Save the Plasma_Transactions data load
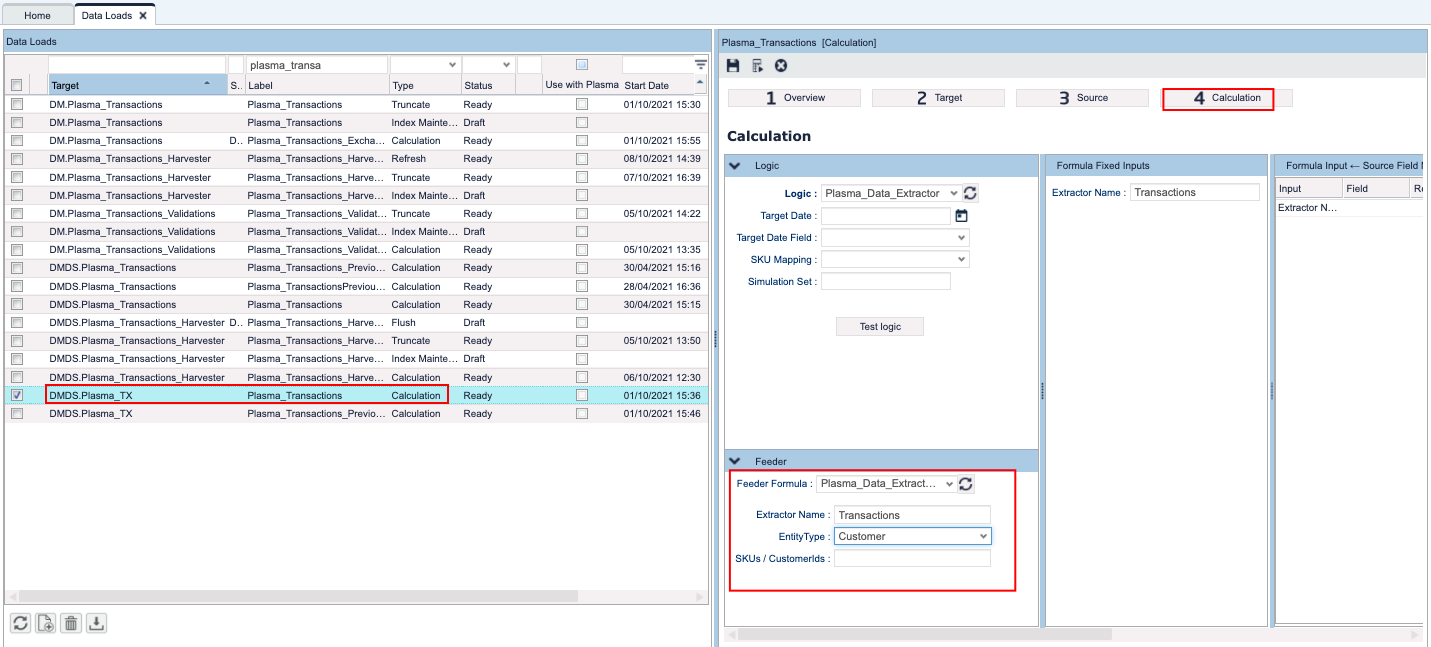 pyautogui.click(x=733, y=66)
